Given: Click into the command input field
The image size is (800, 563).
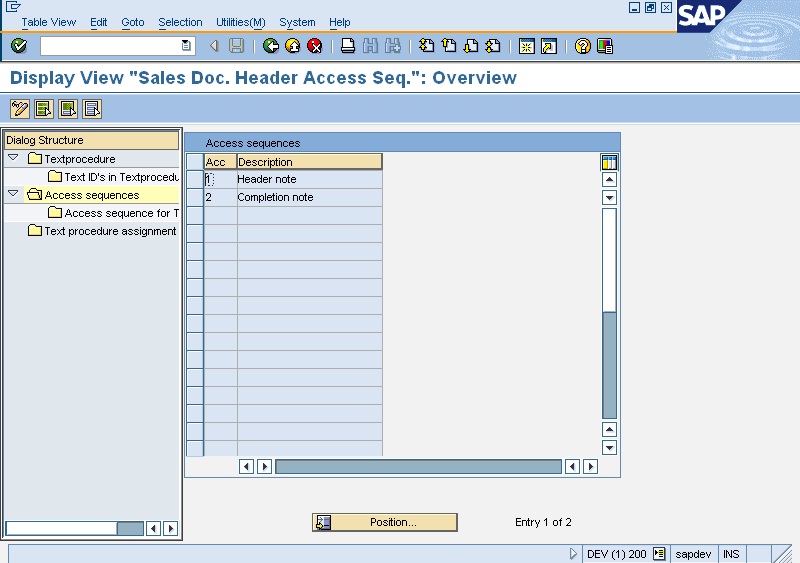Looking at the screenshot, I should tap(111, 46).
